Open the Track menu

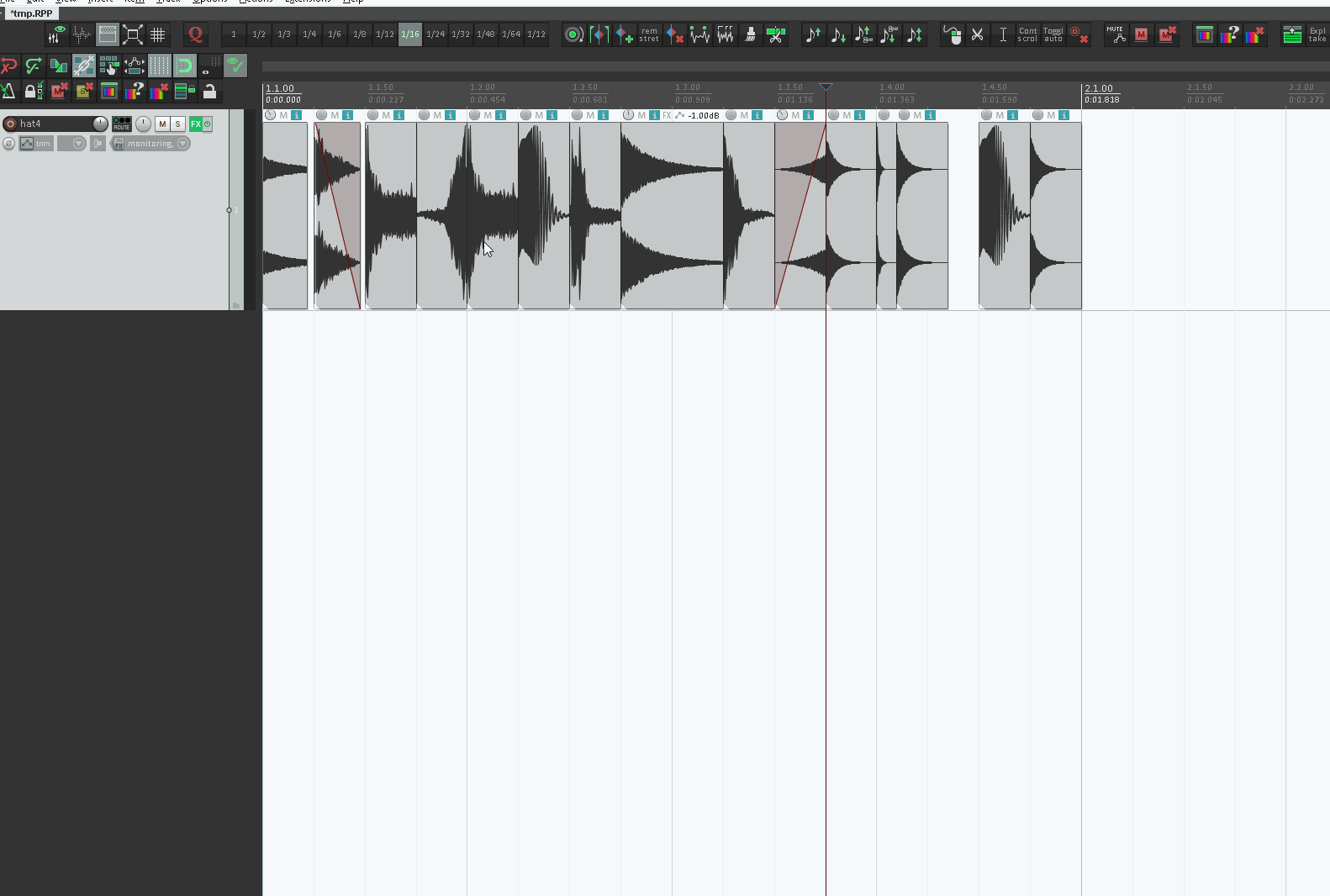tap(168, 2)
